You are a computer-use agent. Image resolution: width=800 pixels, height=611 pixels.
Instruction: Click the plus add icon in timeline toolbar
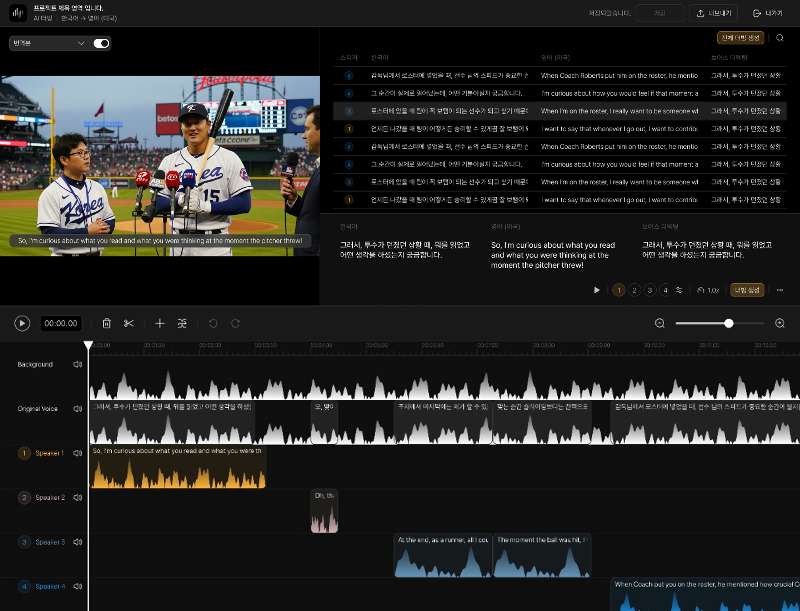(159, 323)
